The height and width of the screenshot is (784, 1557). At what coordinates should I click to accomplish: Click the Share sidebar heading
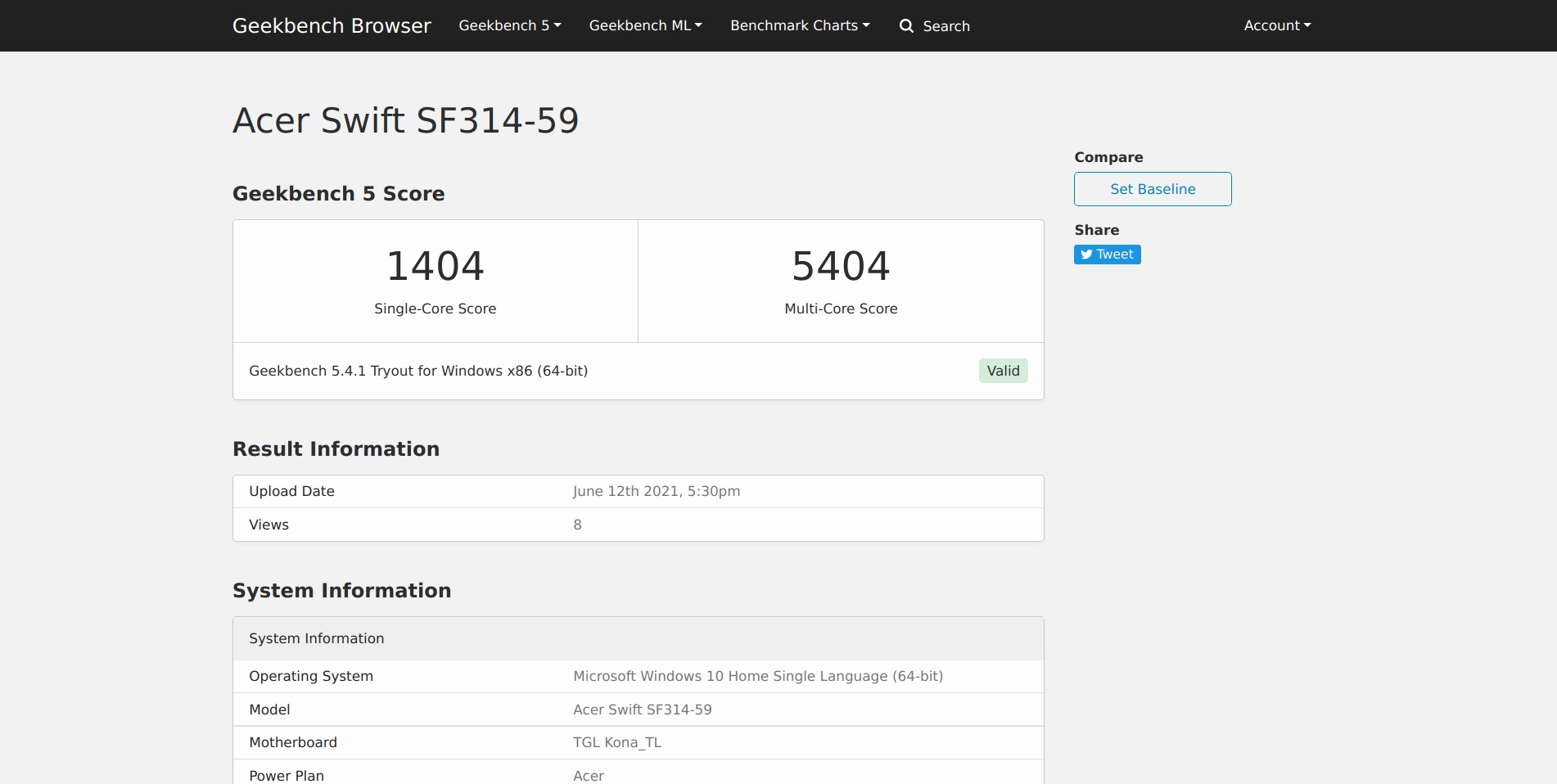(1096, 230)
